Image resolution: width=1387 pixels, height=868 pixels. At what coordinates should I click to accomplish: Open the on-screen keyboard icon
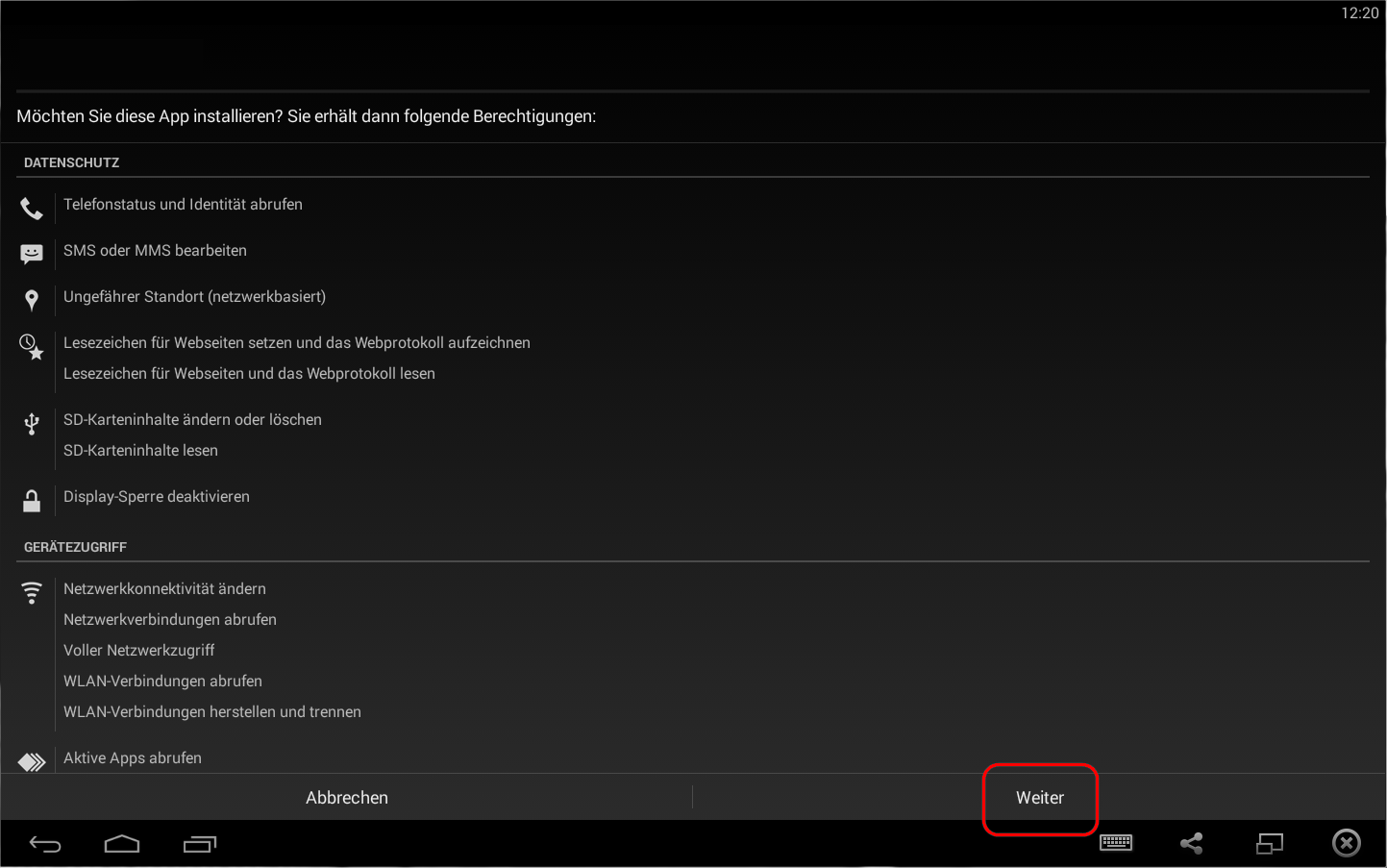(x=1116, y=843)
